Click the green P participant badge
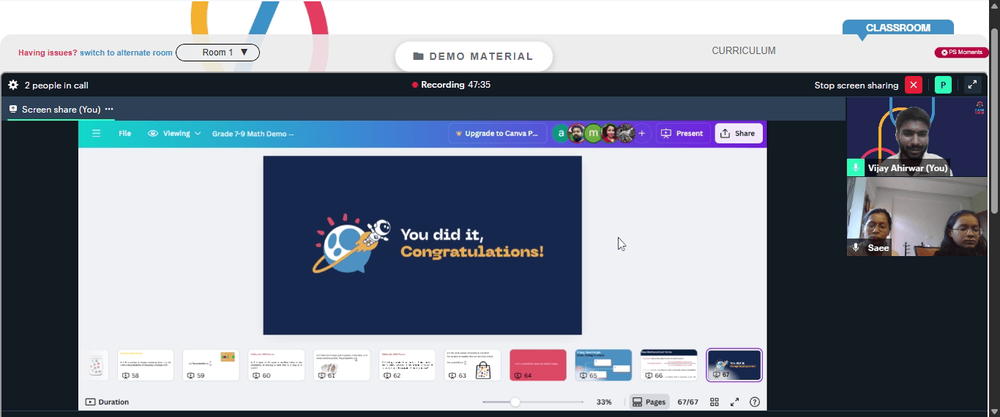The width and height of the screenshot is (1000, 417). tap(943, 85)
